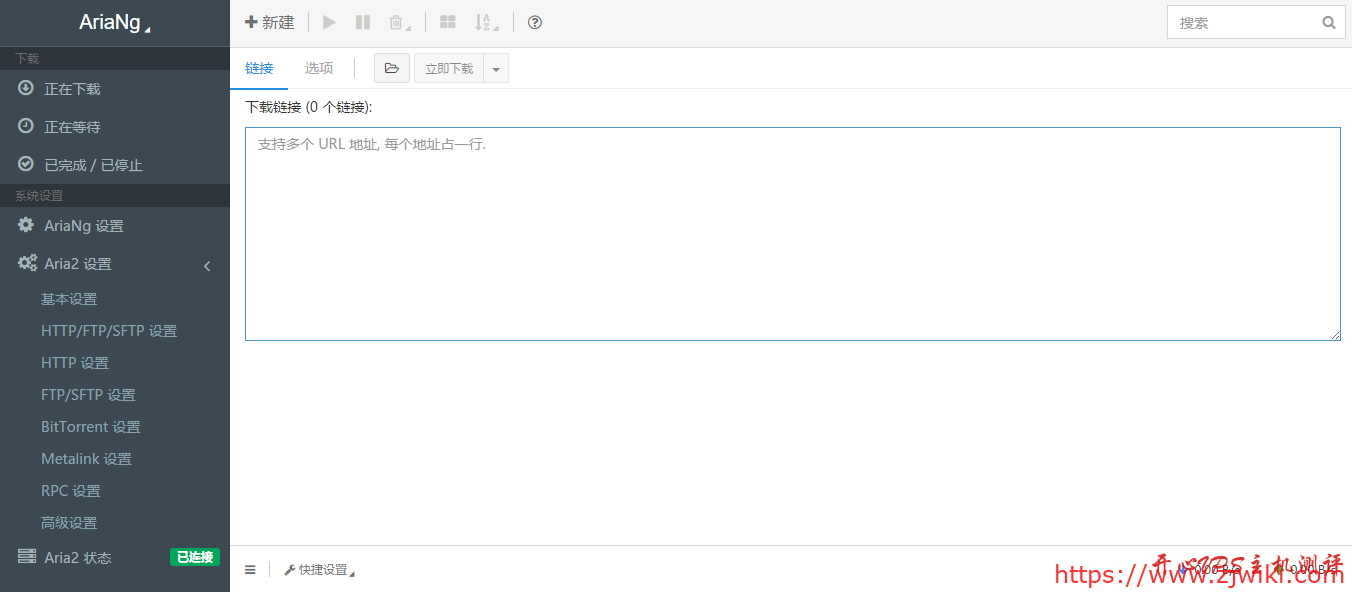Screen dimensions: 1352x592
Task: Open the 快捷设置 quick settings menu
Action: tap(319, 570)
